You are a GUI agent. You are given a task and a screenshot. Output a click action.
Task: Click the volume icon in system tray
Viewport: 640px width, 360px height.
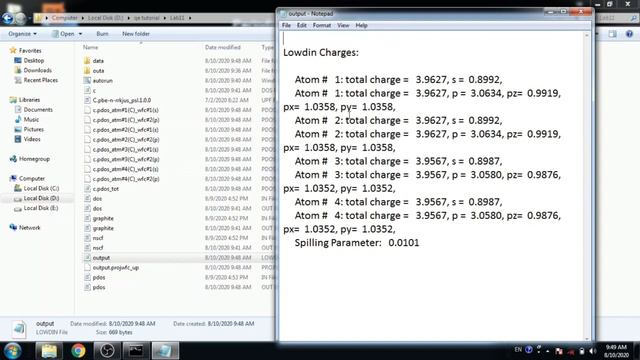(592, 351)
